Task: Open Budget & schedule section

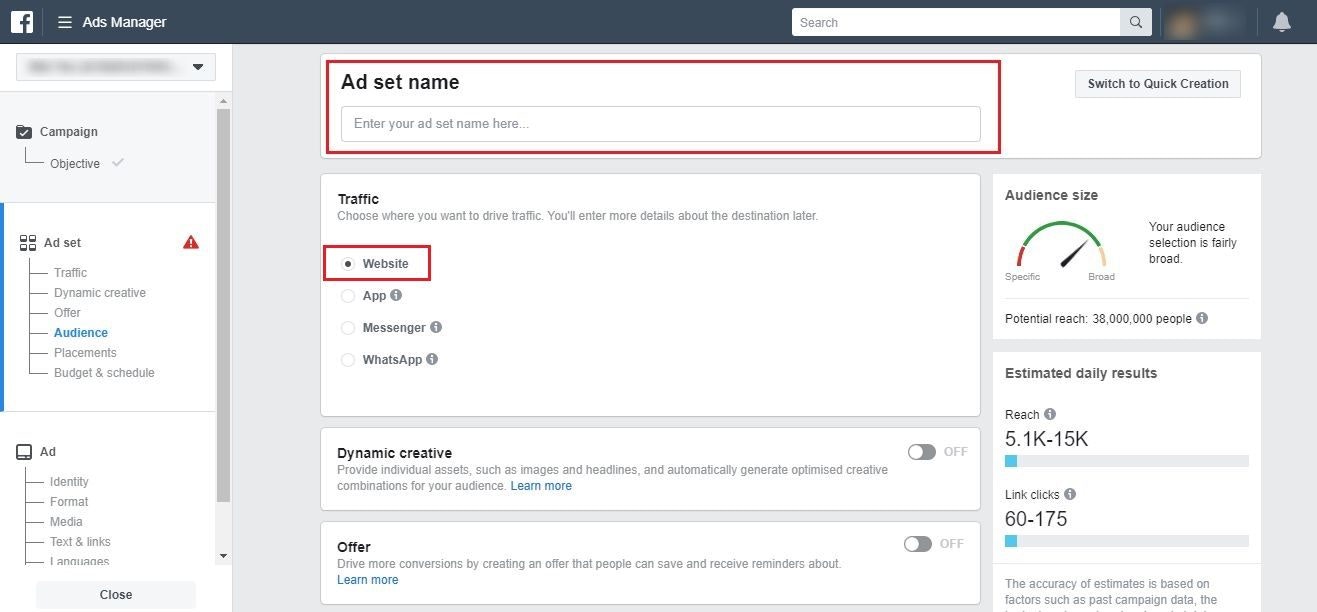Action: point(104,372)
